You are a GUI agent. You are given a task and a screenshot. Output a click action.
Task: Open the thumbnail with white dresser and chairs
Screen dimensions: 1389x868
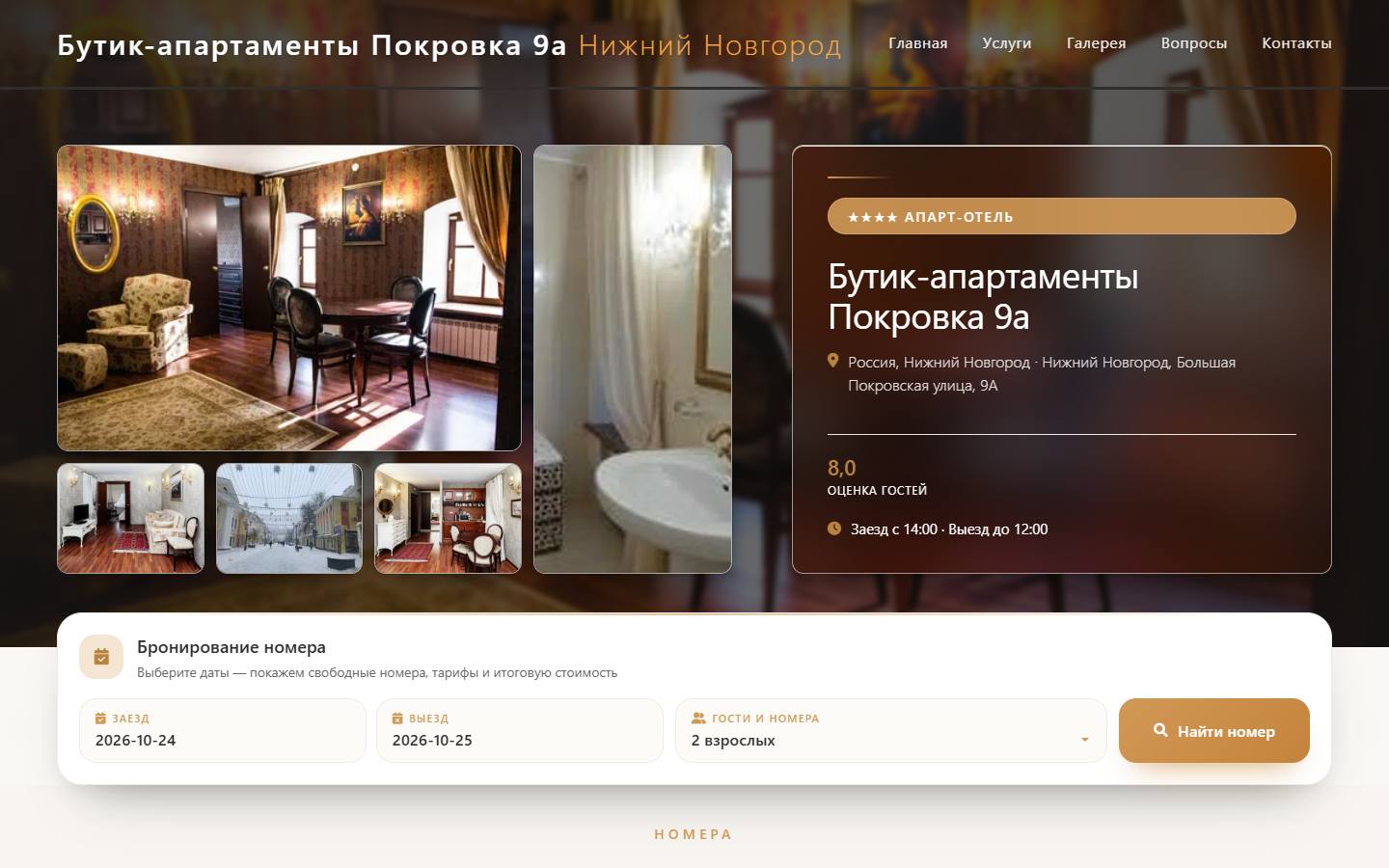click(x=448, y=518)
